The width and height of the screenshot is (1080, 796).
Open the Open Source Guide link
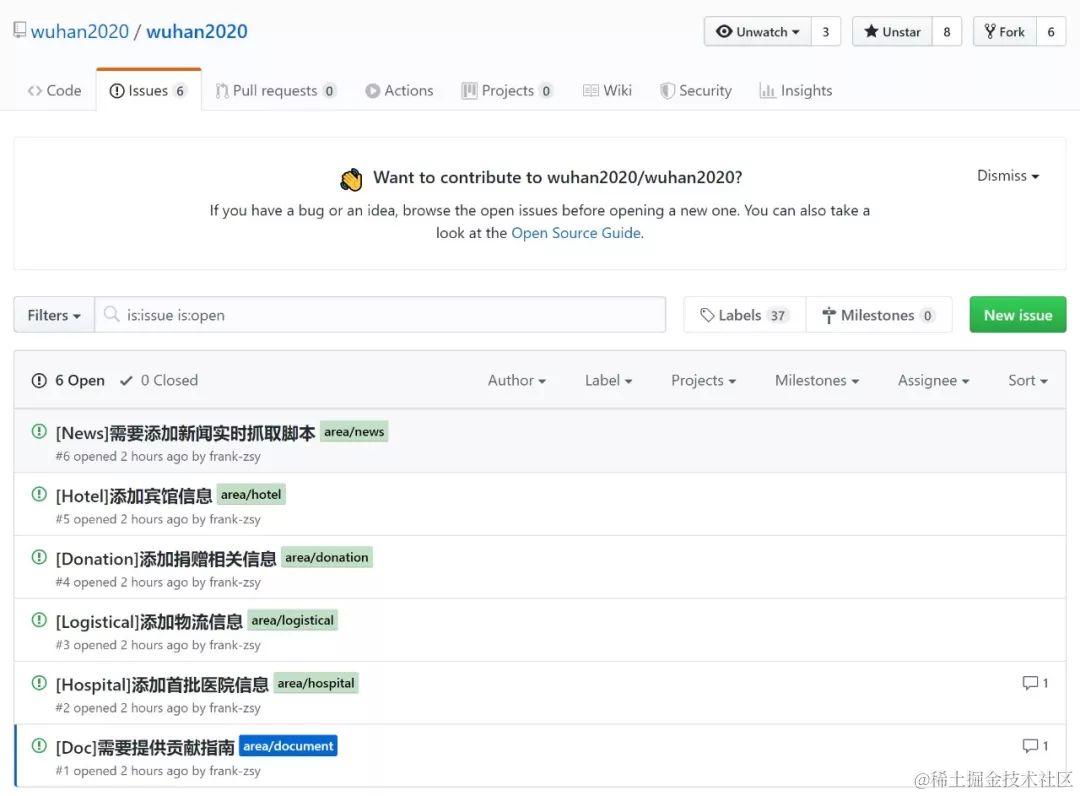point(576,233)
